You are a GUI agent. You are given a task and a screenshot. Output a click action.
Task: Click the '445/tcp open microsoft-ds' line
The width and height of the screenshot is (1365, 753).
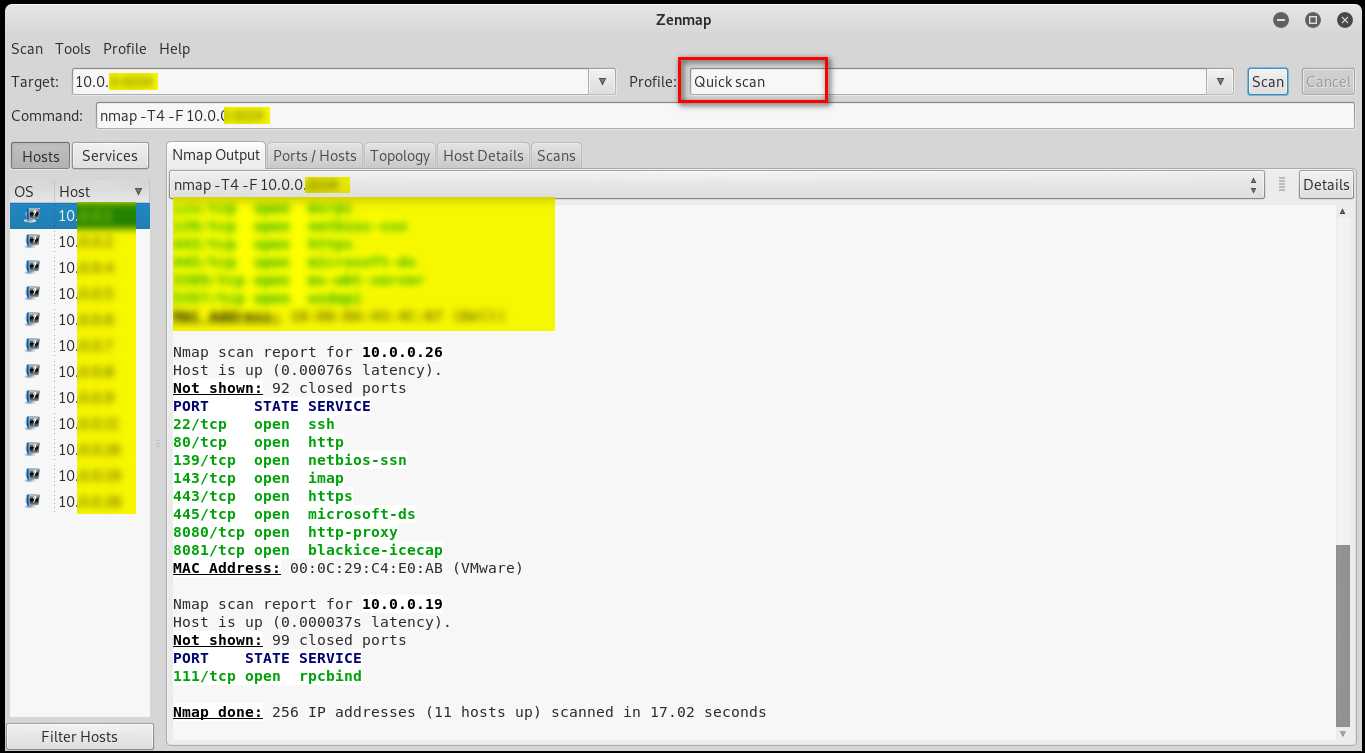pyautogui.click(x=294, y=514)
